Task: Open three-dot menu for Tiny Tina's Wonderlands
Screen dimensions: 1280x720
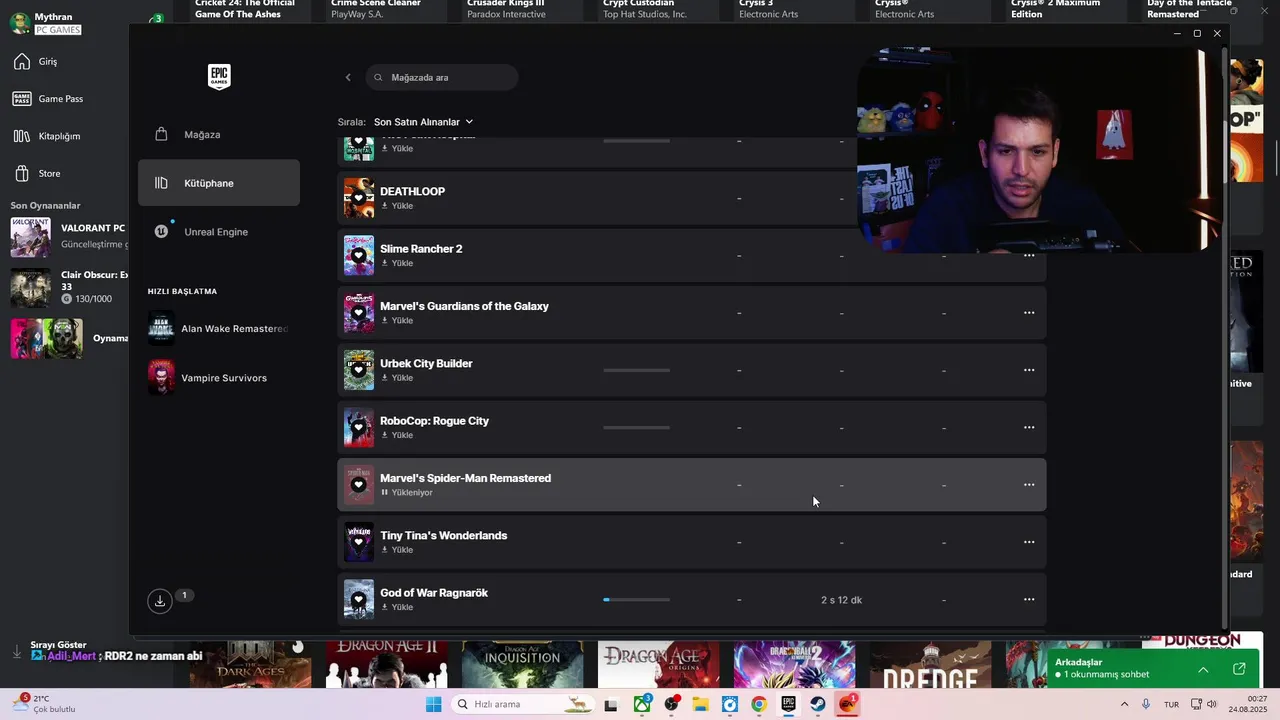Action: coord(1029,542)
